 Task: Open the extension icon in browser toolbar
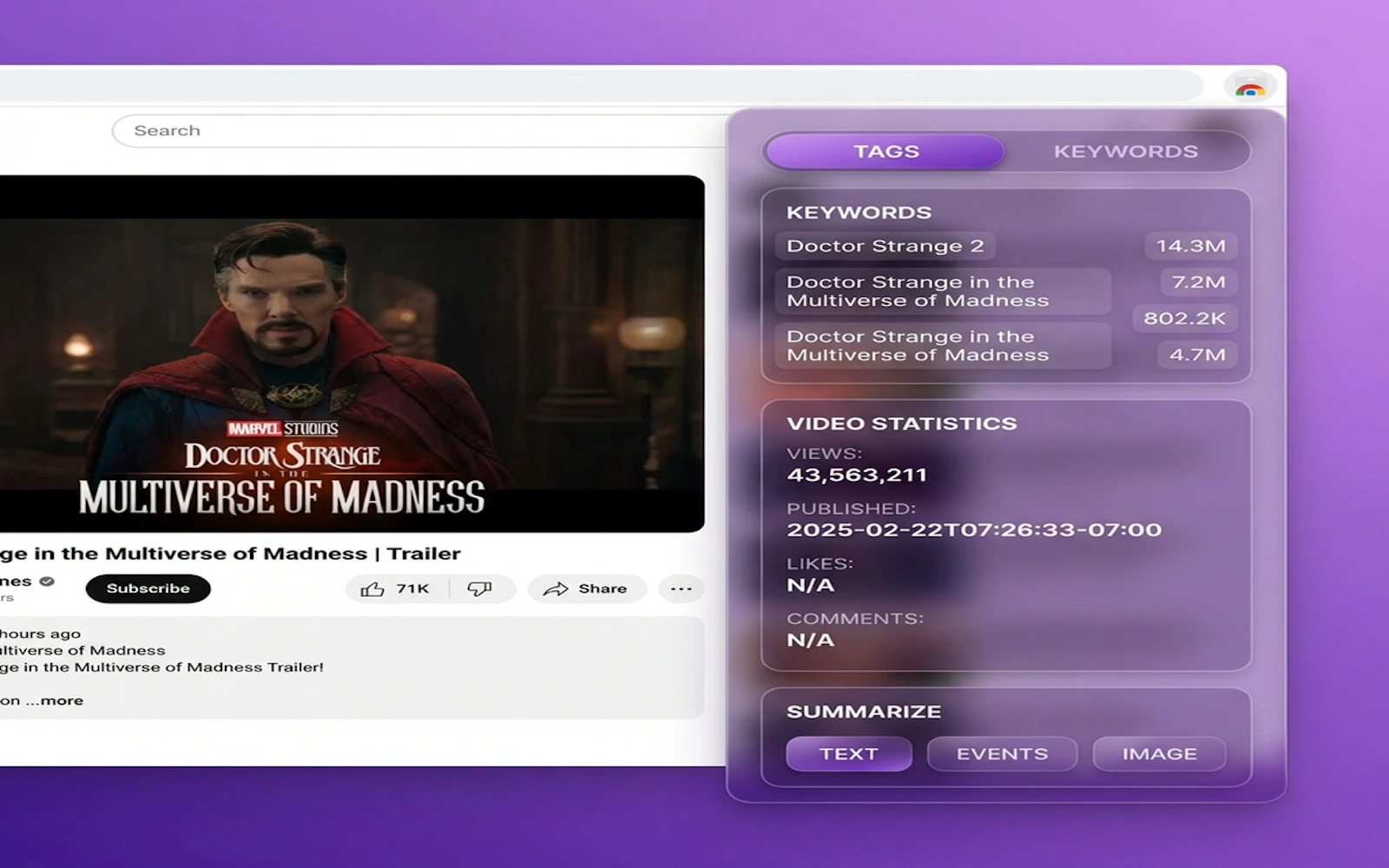[1250, 87]
